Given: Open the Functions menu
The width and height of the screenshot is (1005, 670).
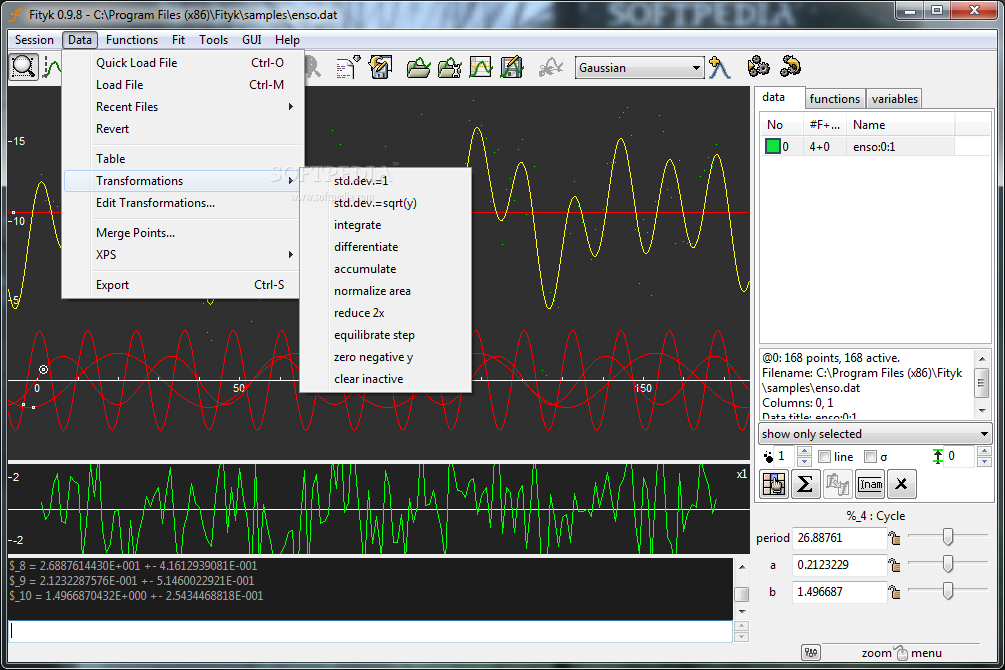Looking at the screenshot, I should (x=131, y=40).
